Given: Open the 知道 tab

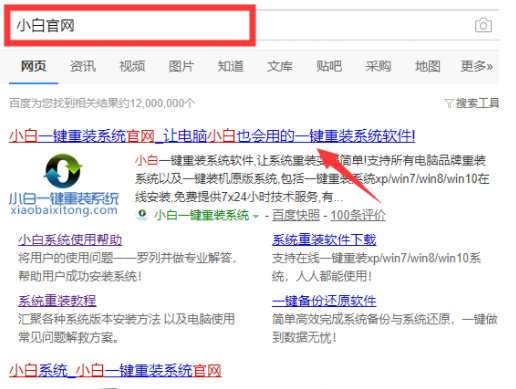Looking at the screenshot, I should click(x=230, y=66).
